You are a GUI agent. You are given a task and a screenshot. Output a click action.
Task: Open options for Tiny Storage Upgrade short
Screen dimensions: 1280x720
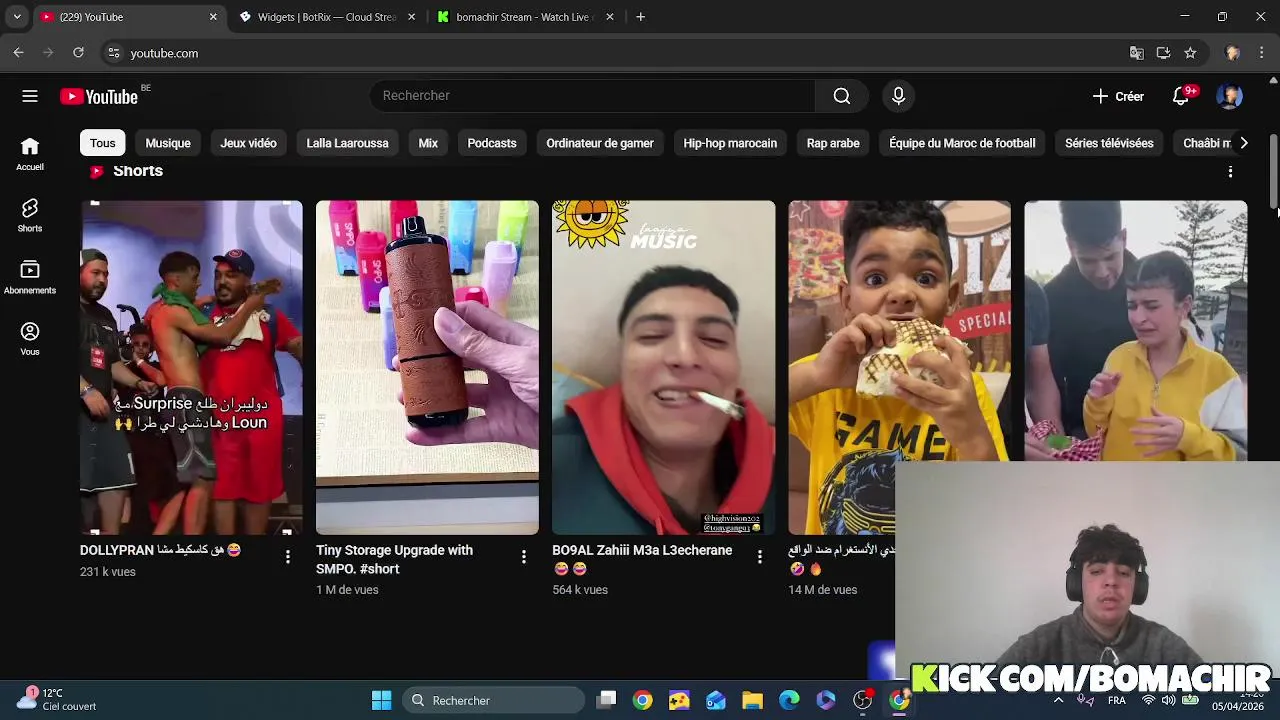click(x=523, y=557)
